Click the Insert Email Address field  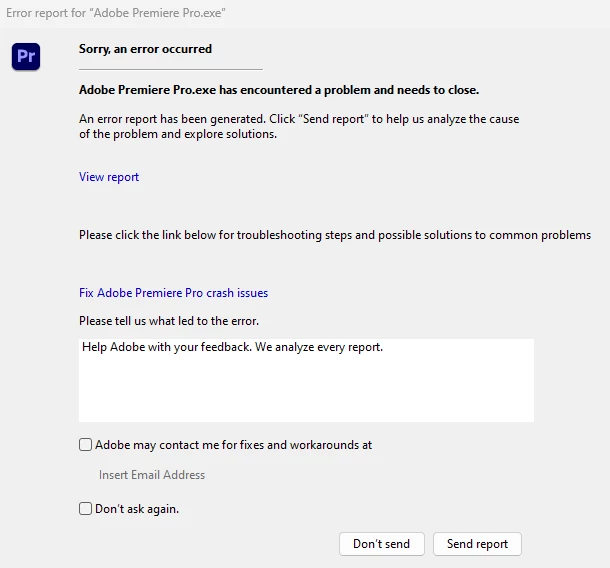pos(152,475)
